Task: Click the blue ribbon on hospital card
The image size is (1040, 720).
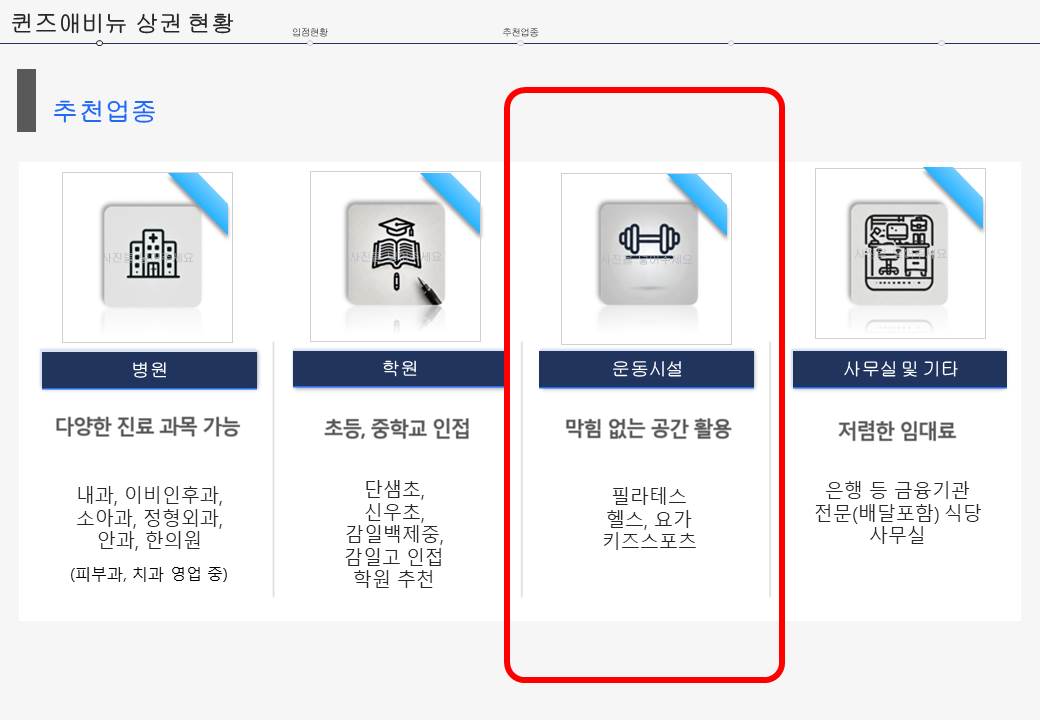Action: [201, 200]
